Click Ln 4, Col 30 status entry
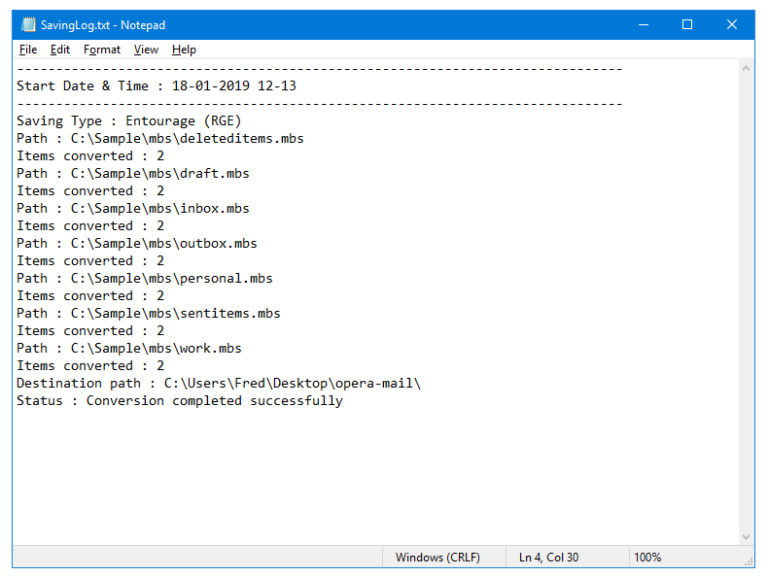 click(549, 557)
